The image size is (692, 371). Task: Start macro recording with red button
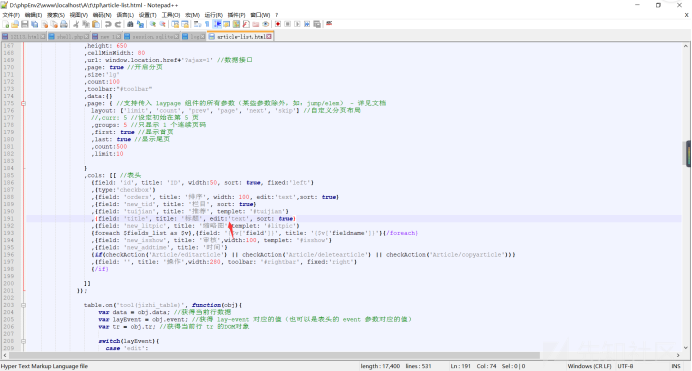tap(278, 24)
